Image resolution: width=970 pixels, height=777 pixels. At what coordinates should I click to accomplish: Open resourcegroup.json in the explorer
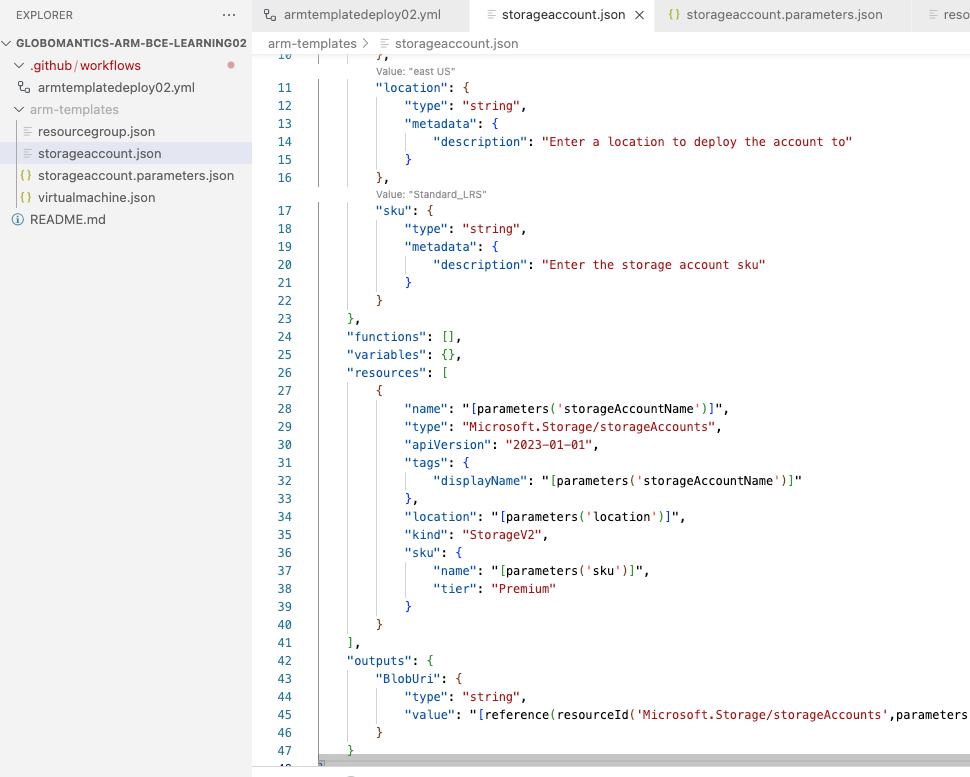click(x=97, y=132)
